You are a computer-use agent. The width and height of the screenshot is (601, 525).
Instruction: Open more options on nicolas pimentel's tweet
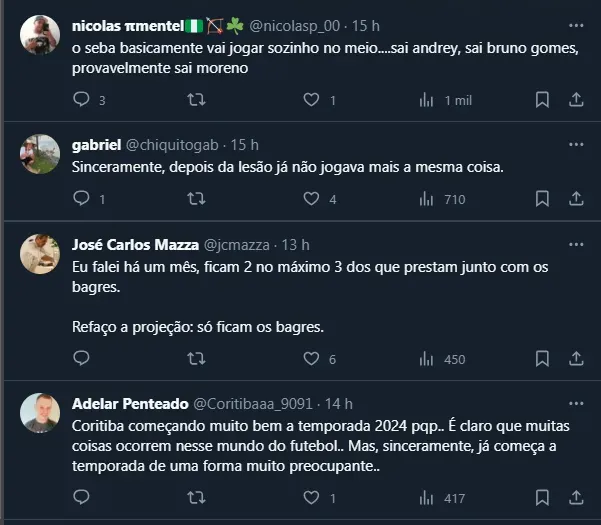click(576, 24)
